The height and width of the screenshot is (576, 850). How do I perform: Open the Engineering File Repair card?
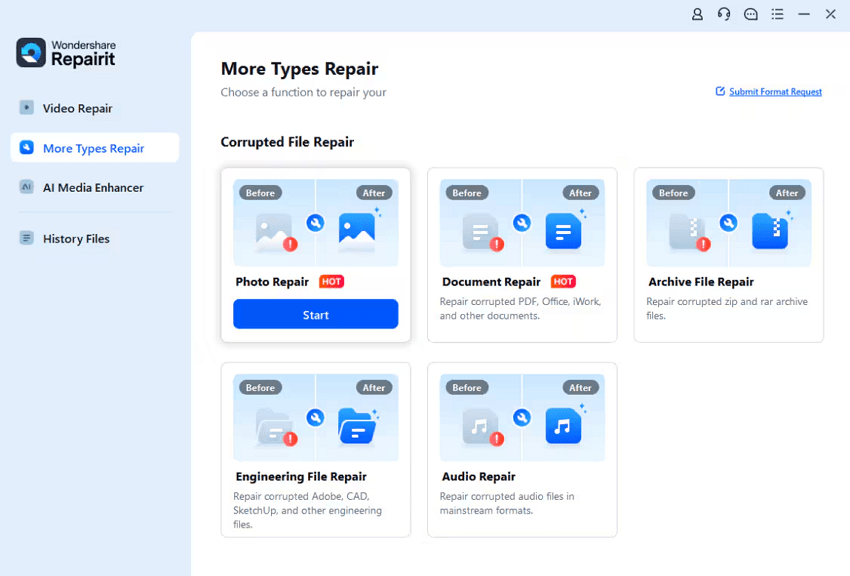click(315, 449)
